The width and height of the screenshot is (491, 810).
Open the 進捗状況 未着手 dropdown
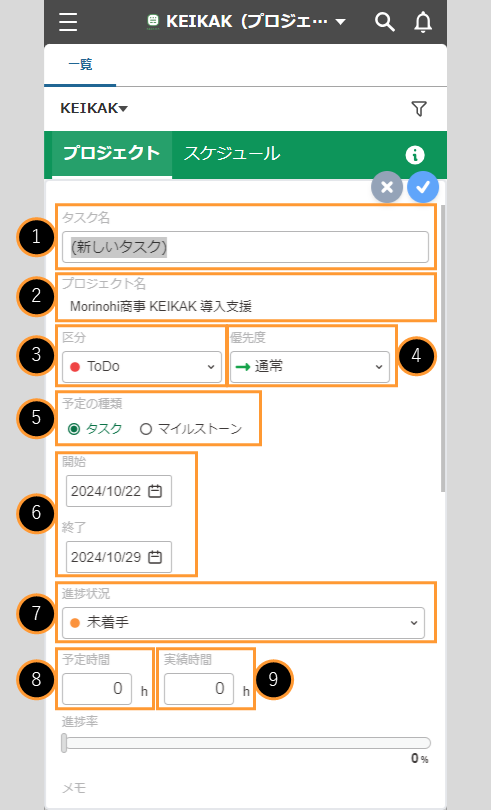pos(243,623)
